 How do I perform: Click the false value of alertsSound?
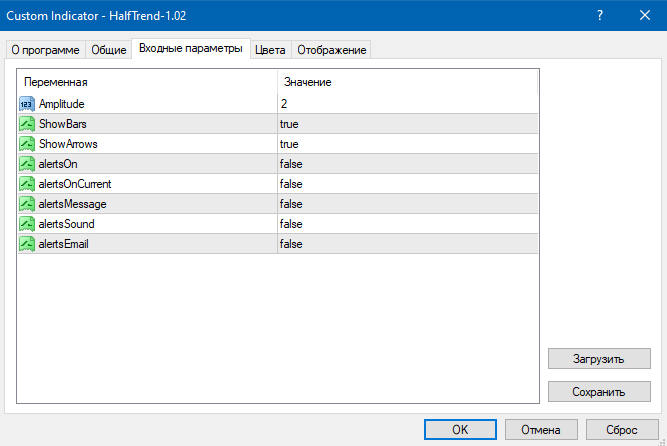(291, 224)
